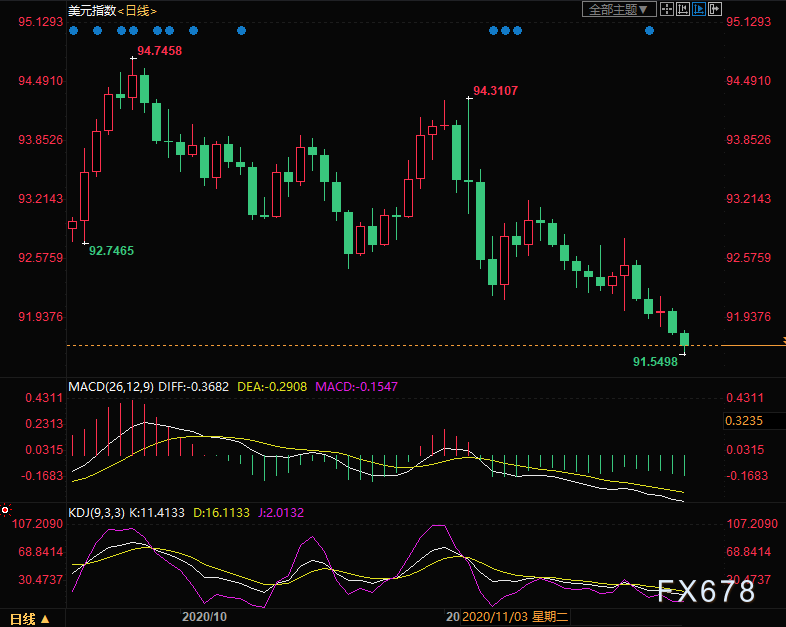Click the <日线> label next to 美元指数
786x627 pixels.
point(137,9)
